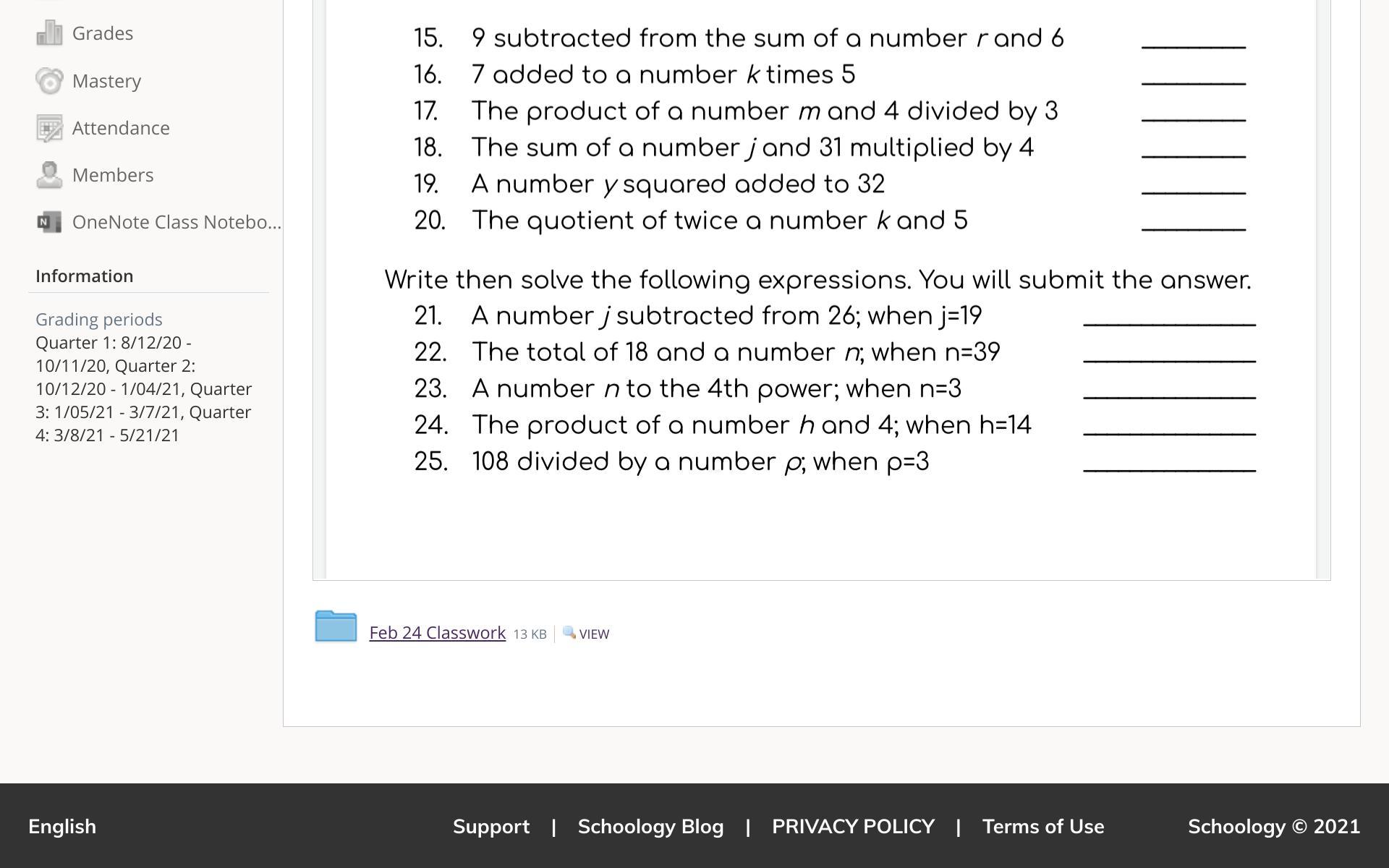Screen dimensions: 1389x868
Task: Click the OneNote Class Notebook icon
Action: point(49,222)
